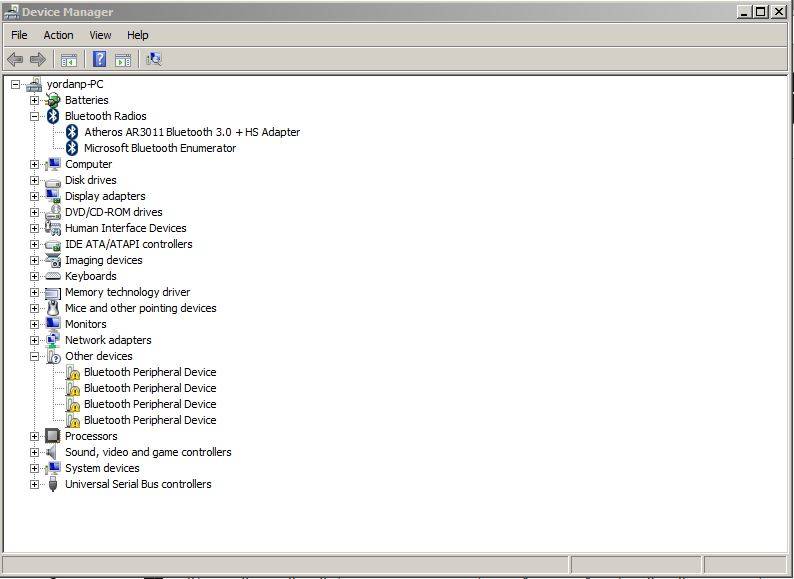The width and height of the screenshot is (794, 579).
Task: Expand the Batteries node
Action: [34, 100]
